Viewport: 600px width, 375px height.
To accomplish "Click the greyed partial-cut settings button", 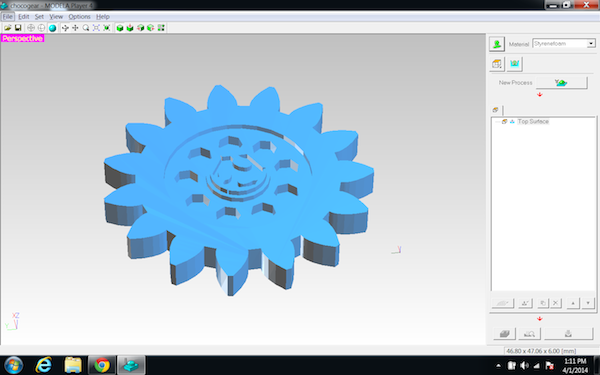I will (x=525, y=303).
